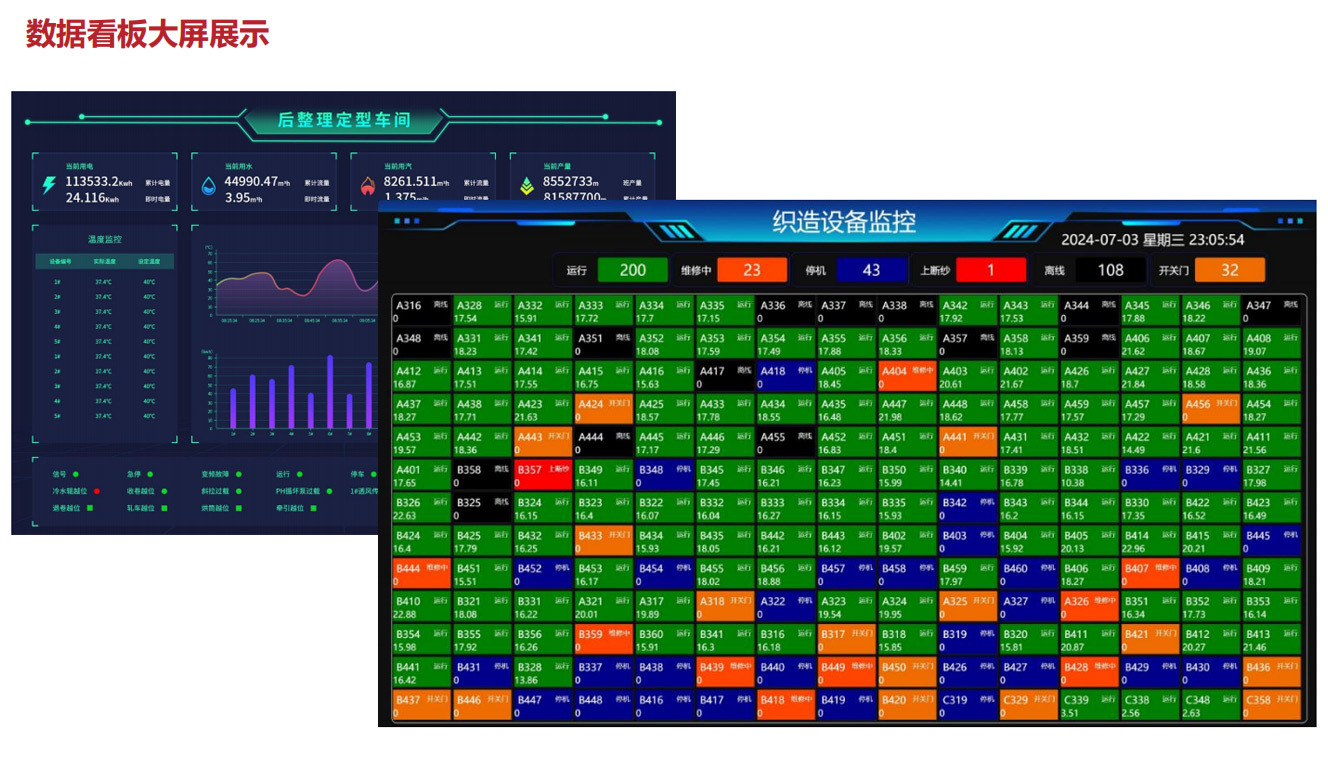
Task: Click the red flame steam icon
Action: pos(368,187)
